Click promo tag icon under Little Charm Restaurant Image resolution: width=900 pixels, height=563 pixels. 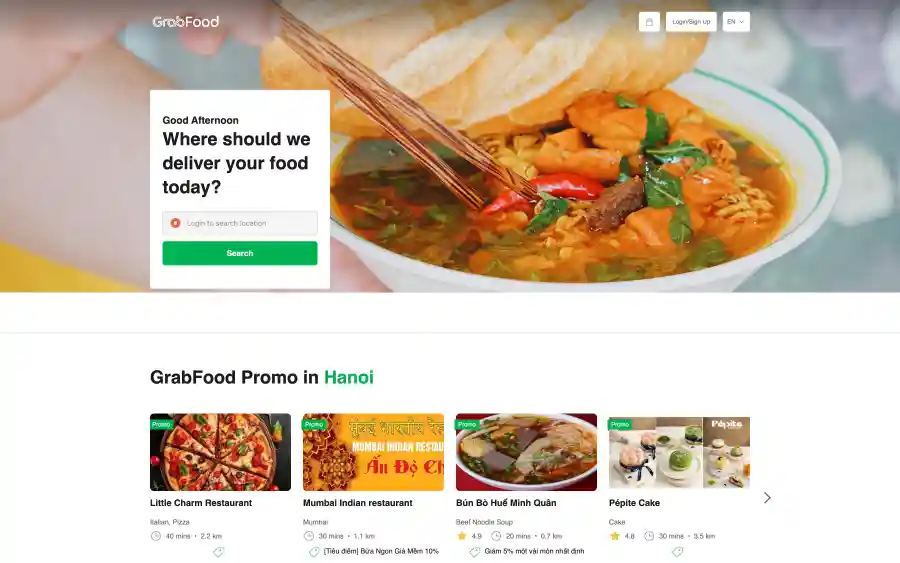(219, 552)
